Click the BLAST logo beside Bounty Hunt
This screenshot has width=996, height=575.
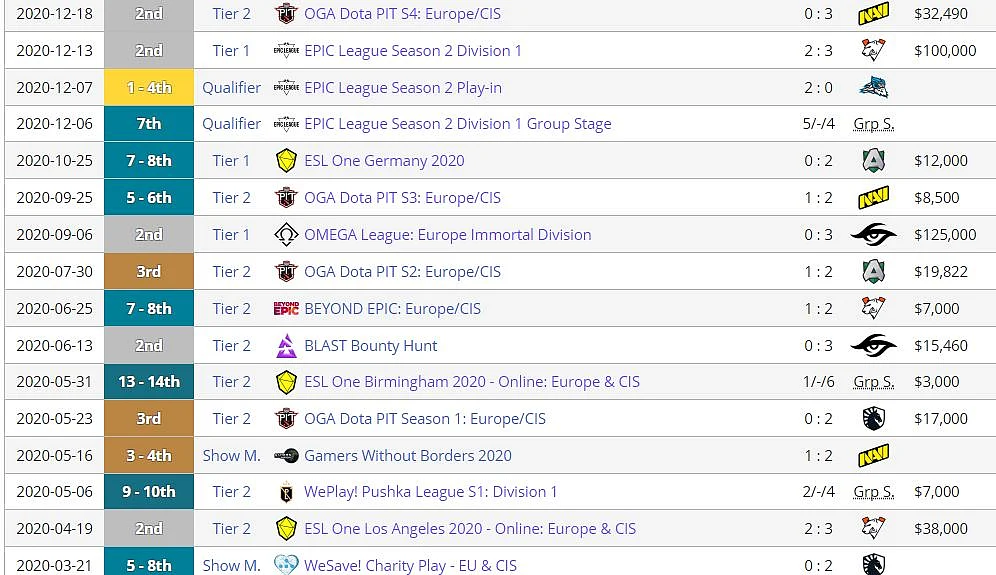[286, 346]
